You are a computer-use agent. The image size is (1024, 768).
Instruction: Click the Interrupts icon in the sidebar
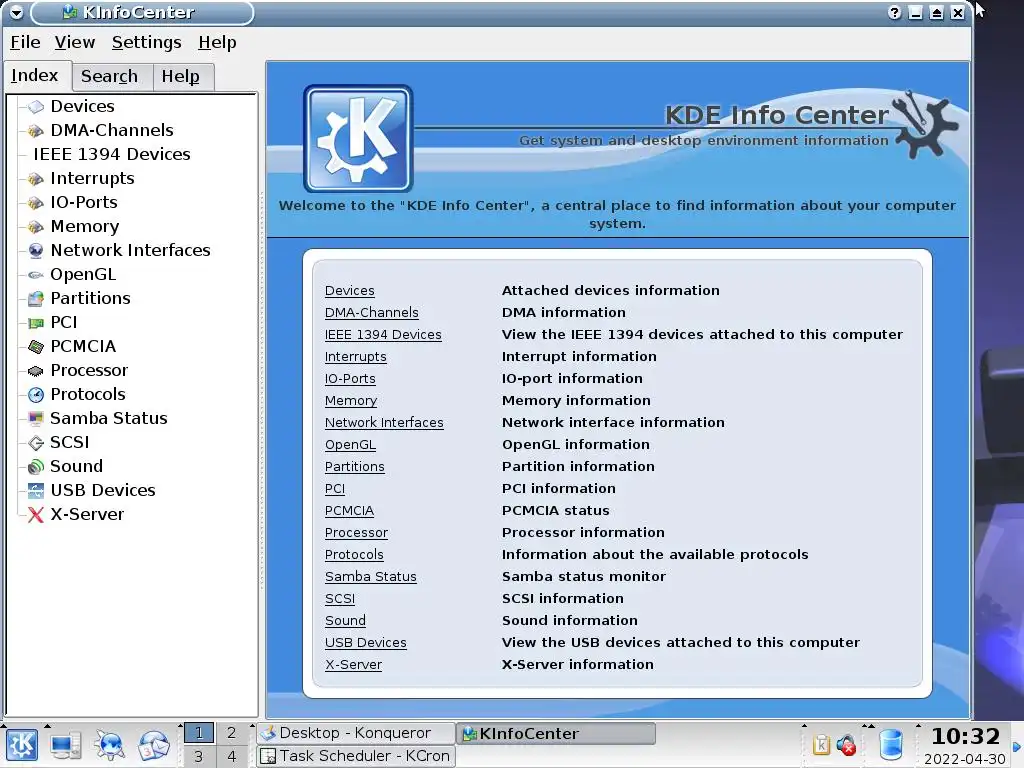tap(36, 178)
